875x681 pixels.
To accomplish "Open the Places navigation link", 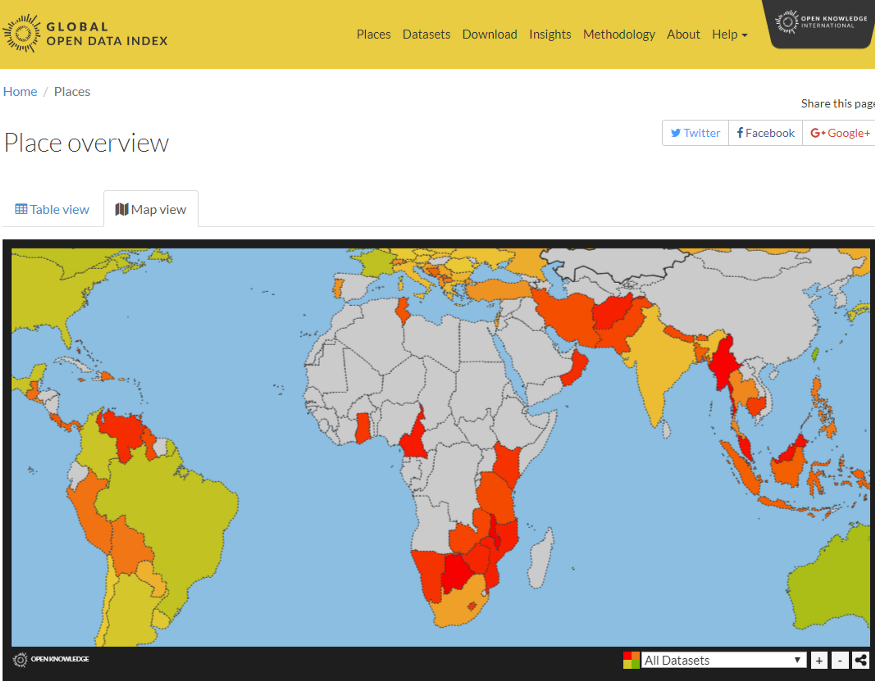I will tap(373, 34).
